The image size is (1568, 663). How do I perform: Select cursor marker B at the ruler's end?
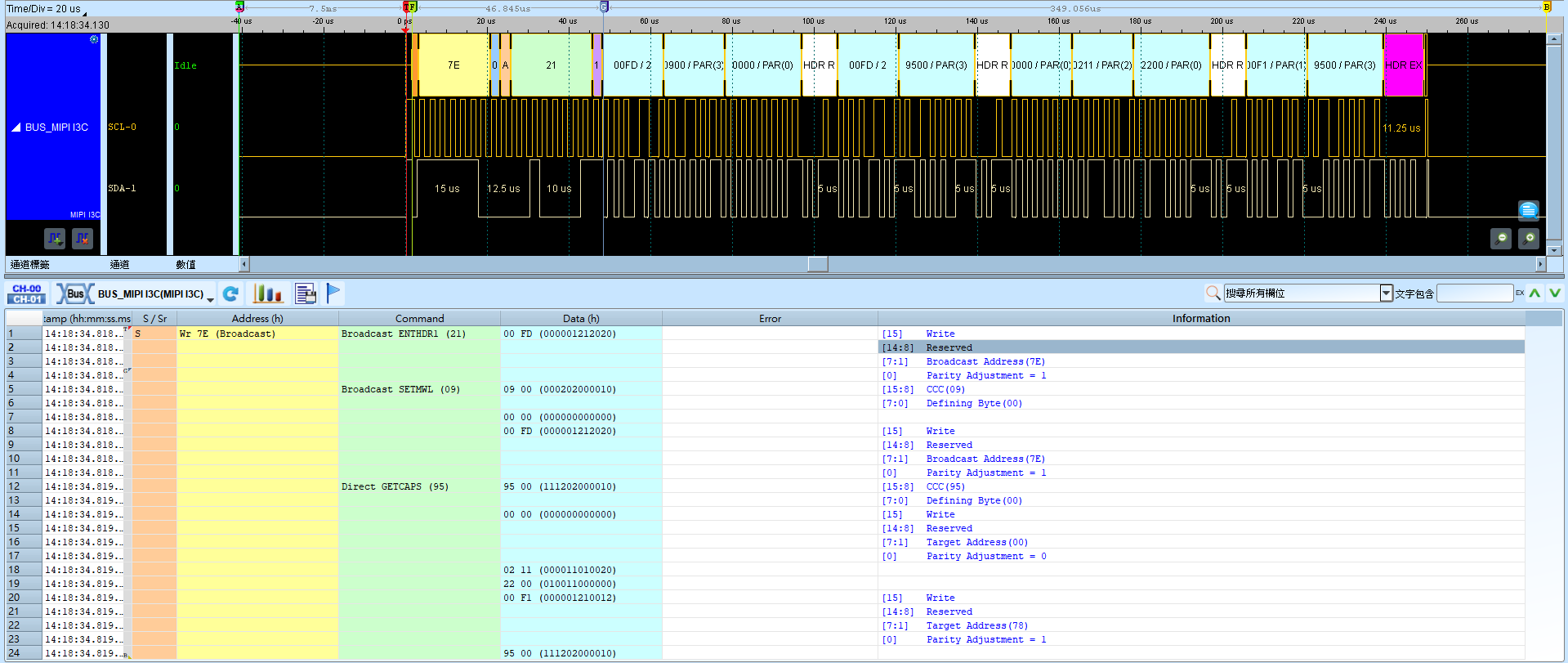(1546, 7)
